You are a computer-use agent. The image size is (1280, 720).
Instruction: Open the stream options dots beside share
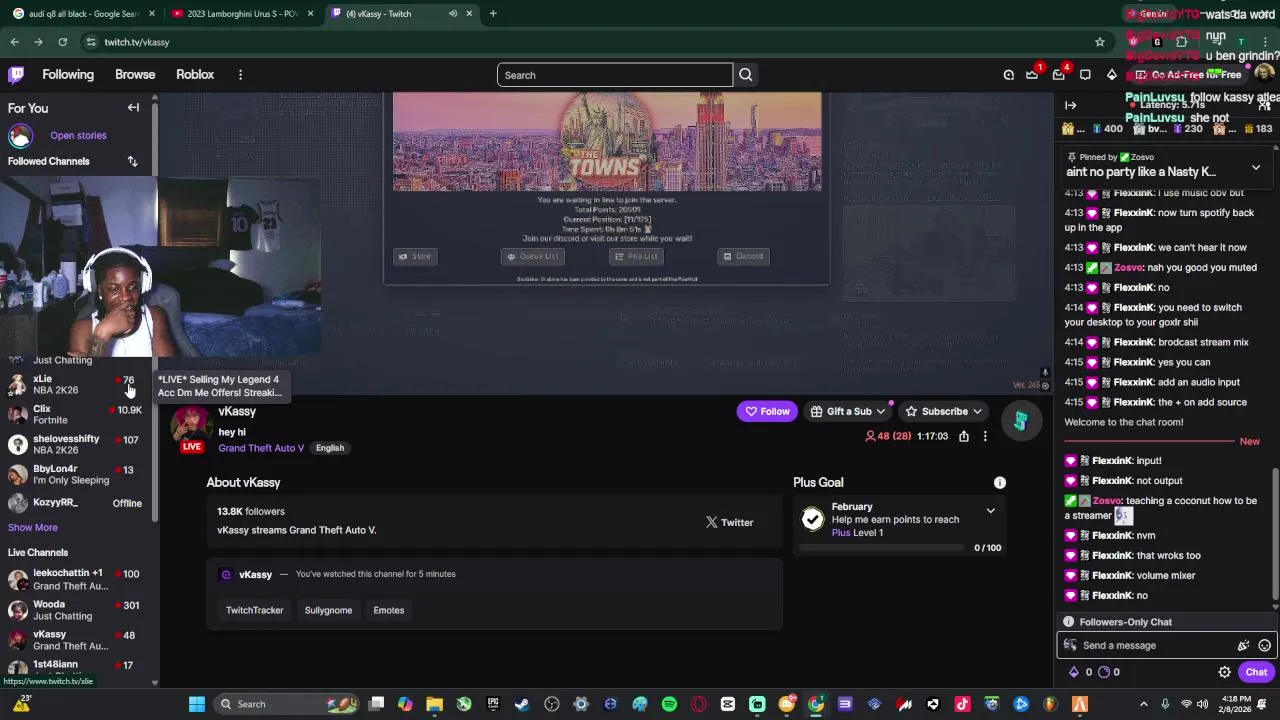[985, 436]
